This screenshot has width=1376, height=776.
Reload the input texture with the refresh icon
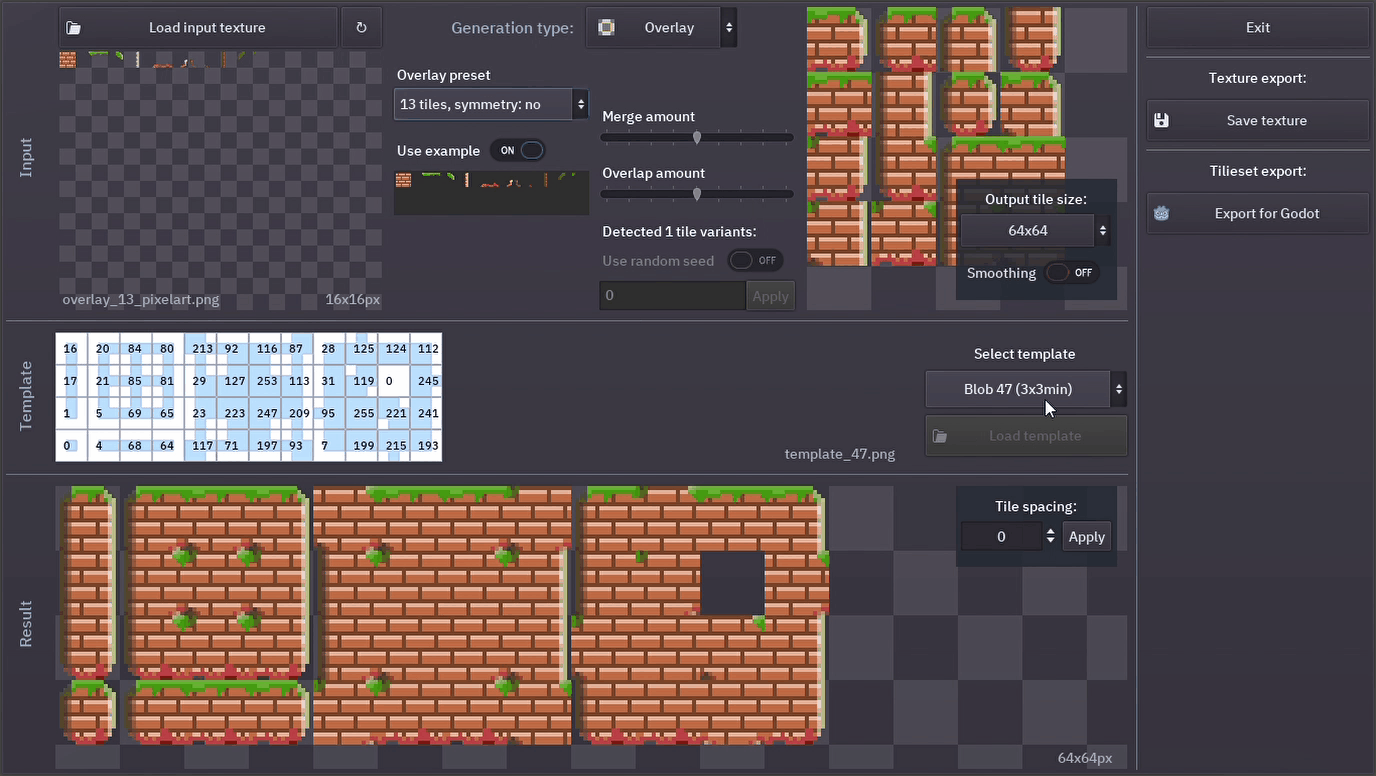click(x=361, y=28)
